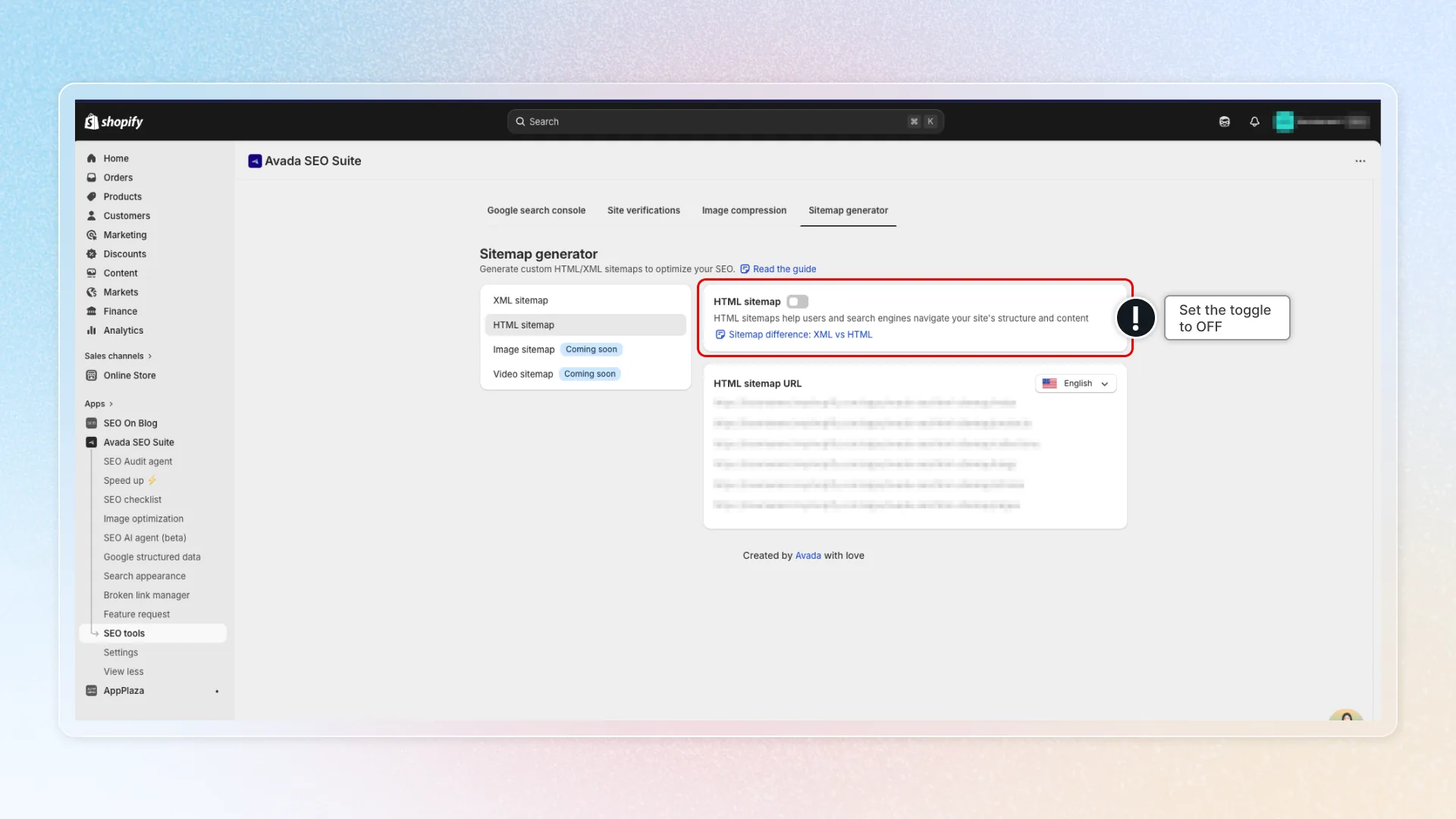
Task: Click the Orders inbox icon
Action: [91, 177]
